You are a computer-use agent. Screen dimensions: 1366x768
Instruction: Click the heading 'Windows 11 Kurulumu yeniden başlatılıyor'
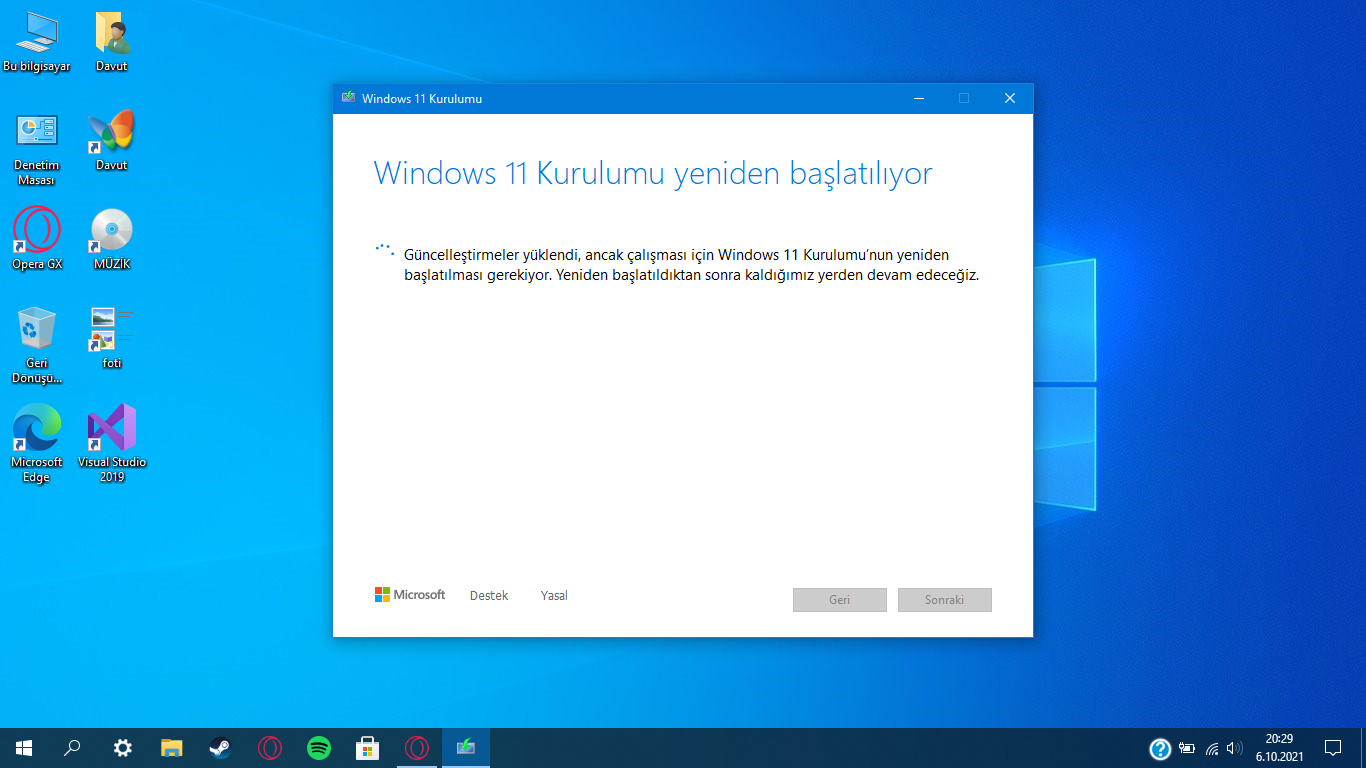click(653, 173)
